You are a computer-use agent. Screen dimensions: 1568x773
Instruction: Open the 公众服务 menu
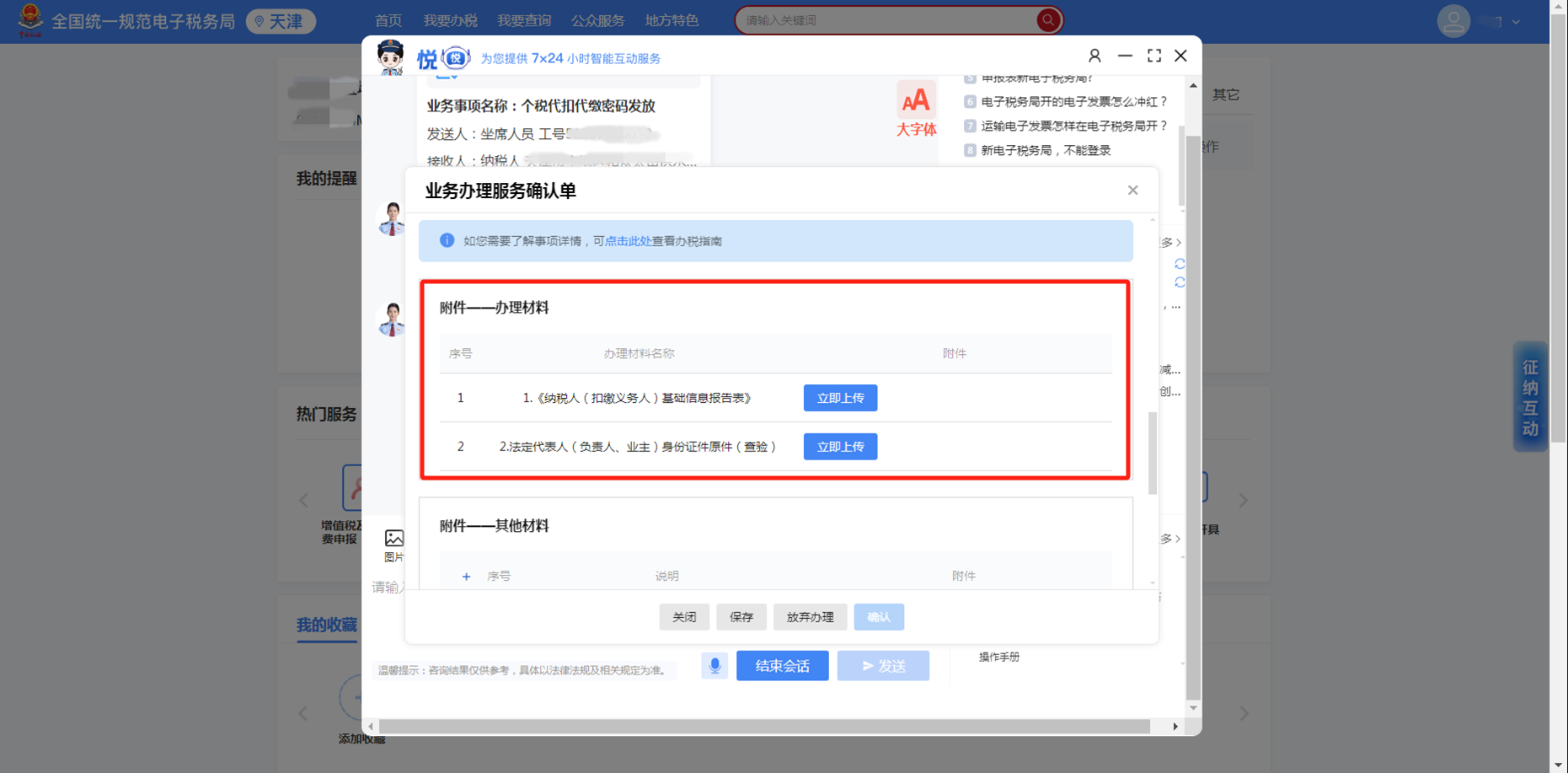click(597, 20)
